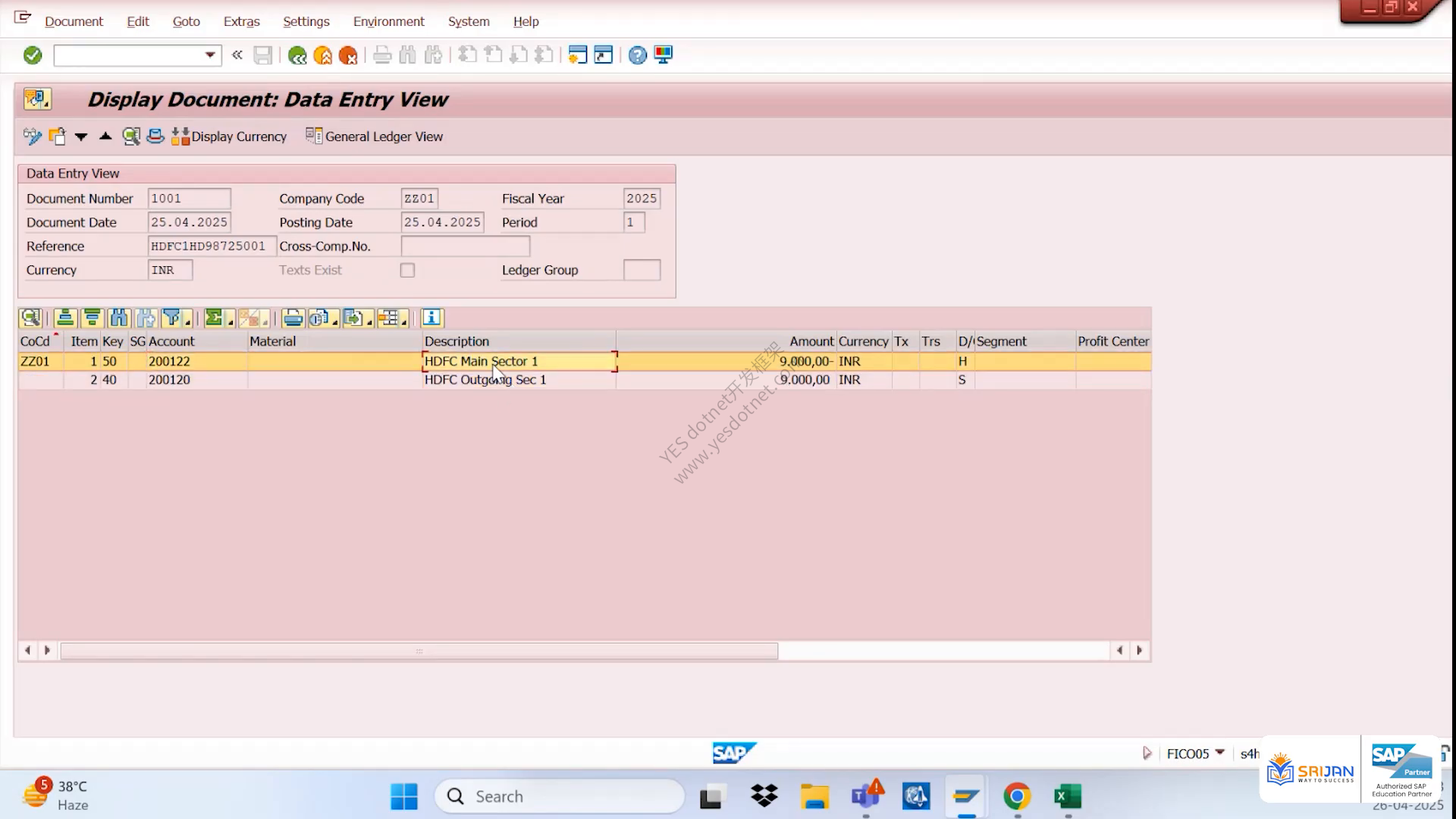Click the green Back arrow icon
This screenshot has height=819, width=1456.
[x=297, y=55]
